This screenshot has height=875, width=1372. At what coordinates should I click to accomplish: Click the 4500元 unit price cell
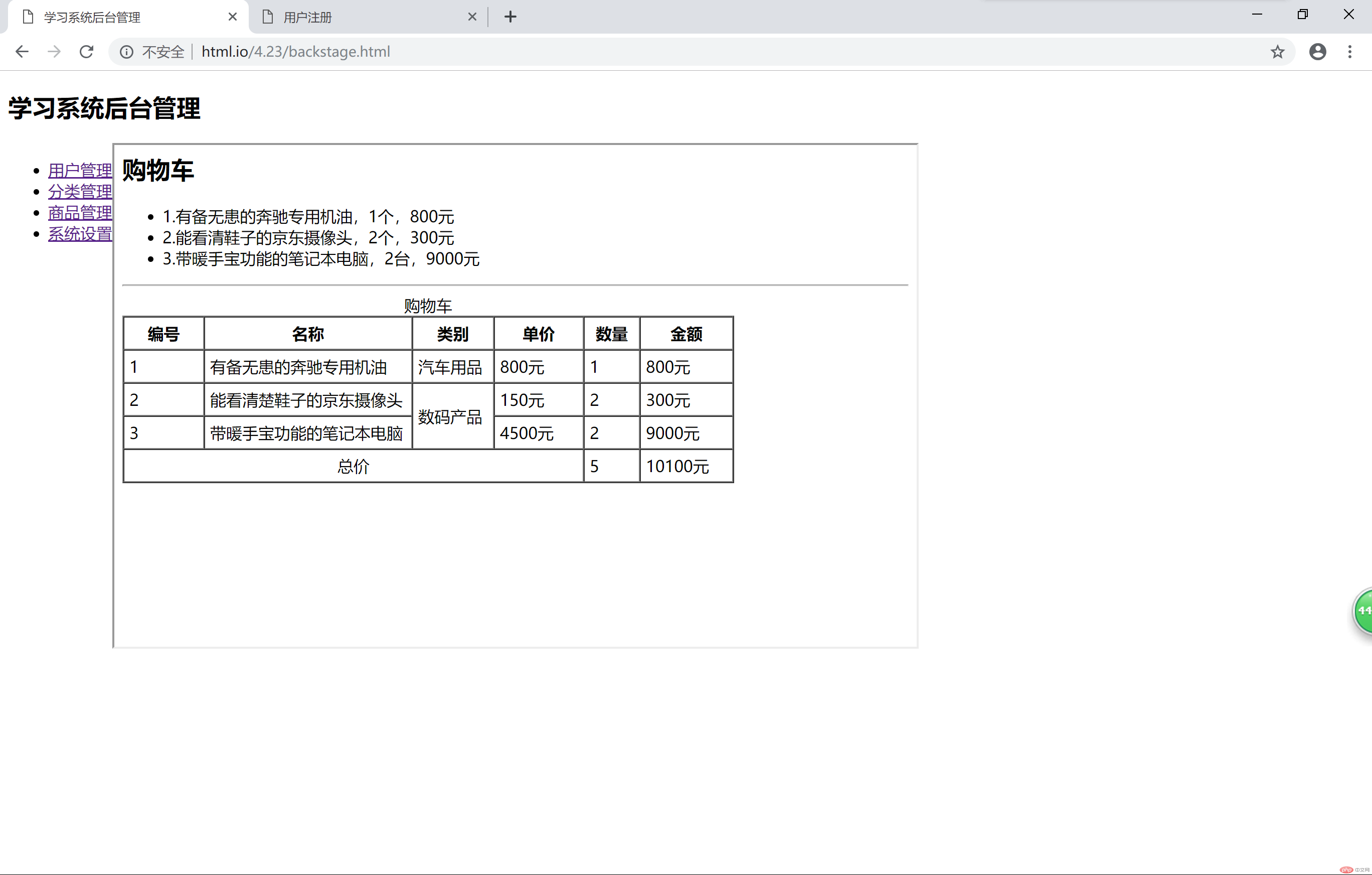(x=539, y=432)
